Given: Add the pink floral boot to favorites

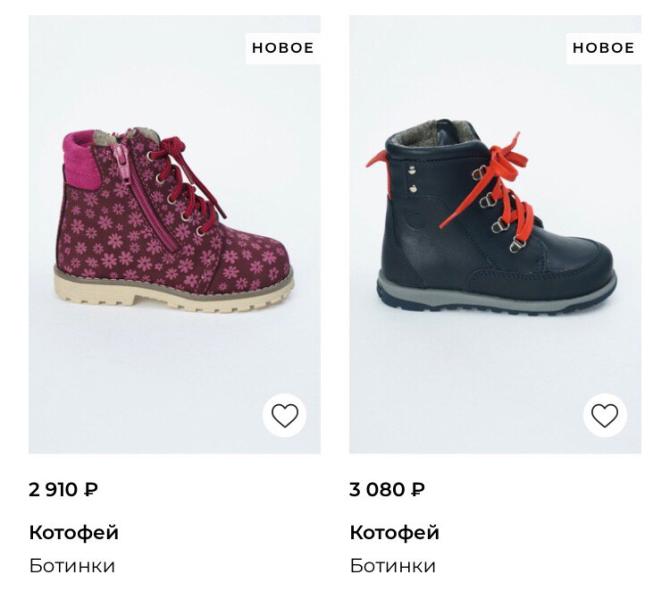Looking at the screenshot, I should [285, 415].
